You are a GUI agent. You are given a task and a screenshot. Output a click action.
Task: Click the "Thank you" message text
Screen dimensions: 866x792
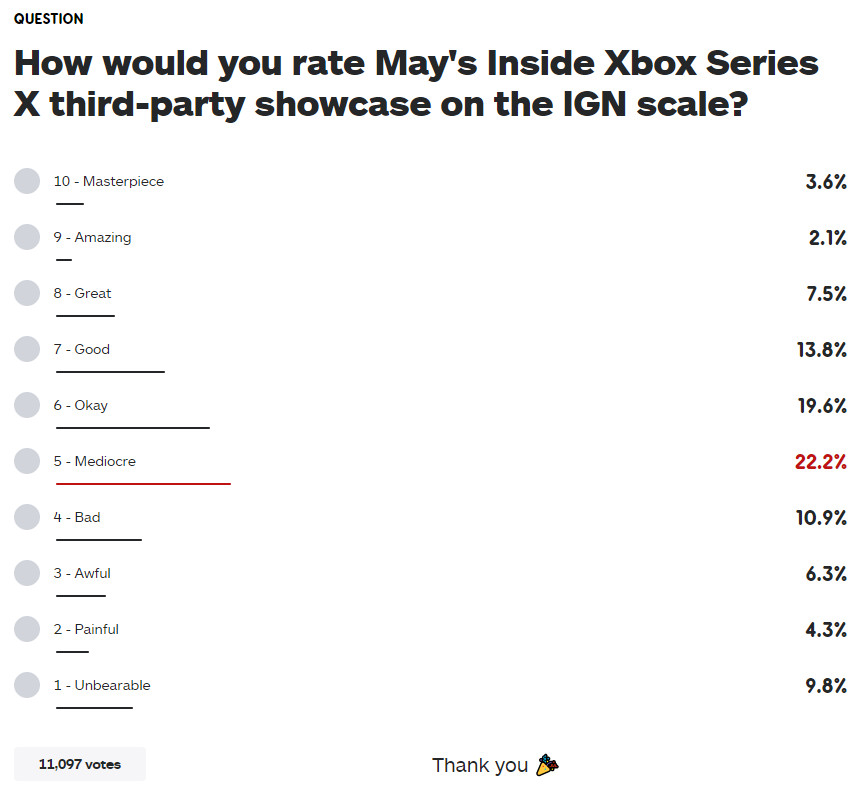pyautogui.click(x=480, y=765)
